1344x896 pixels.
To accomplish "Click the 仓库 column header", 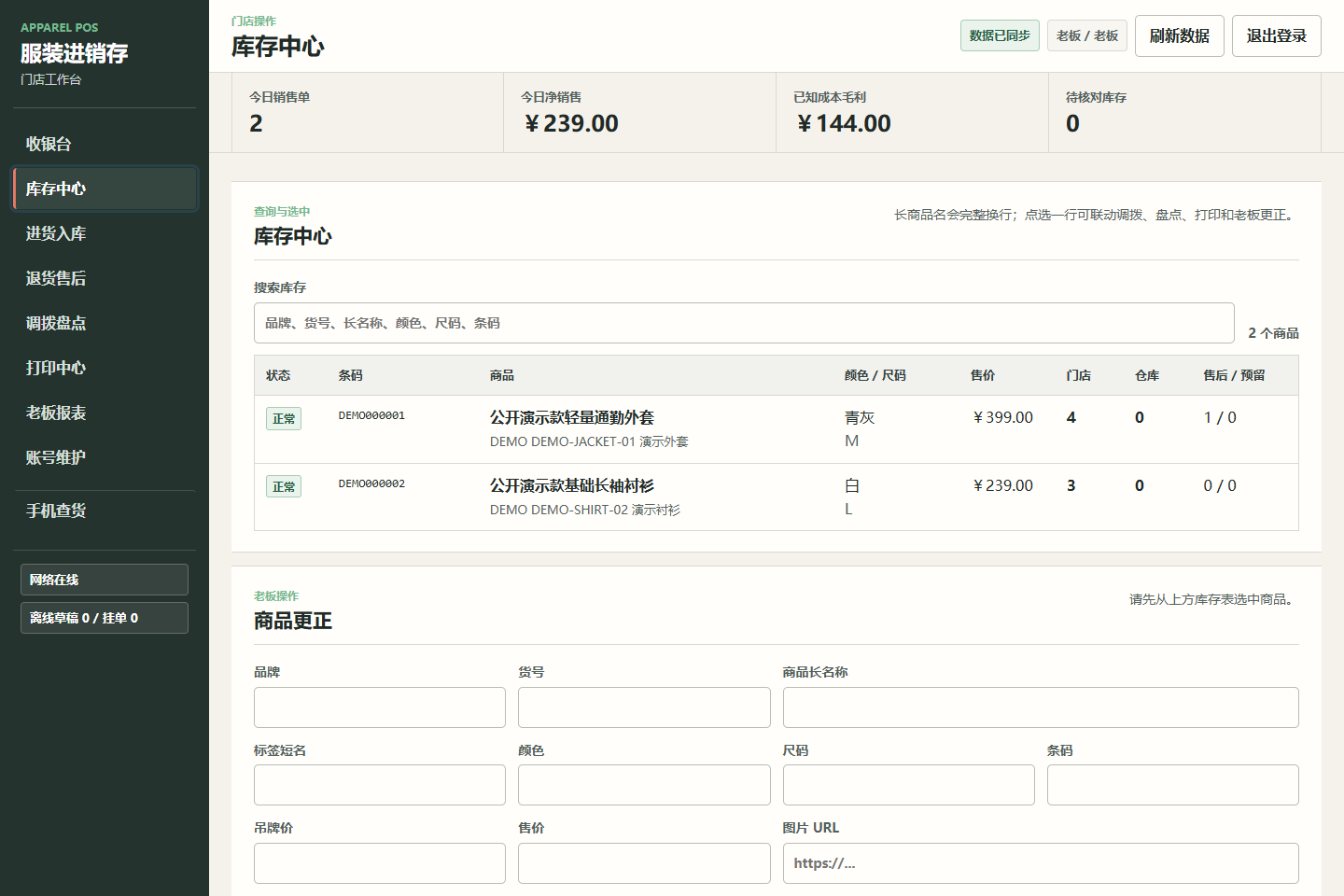I will [x=1147, y=375].
